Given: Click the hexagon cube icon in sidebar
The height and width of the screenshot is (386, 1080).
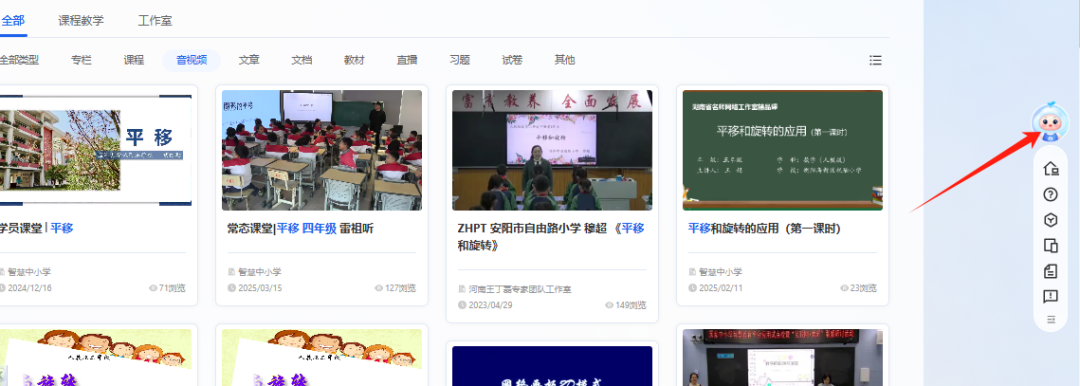Looking at the screenshot, I should (1050, 220).
